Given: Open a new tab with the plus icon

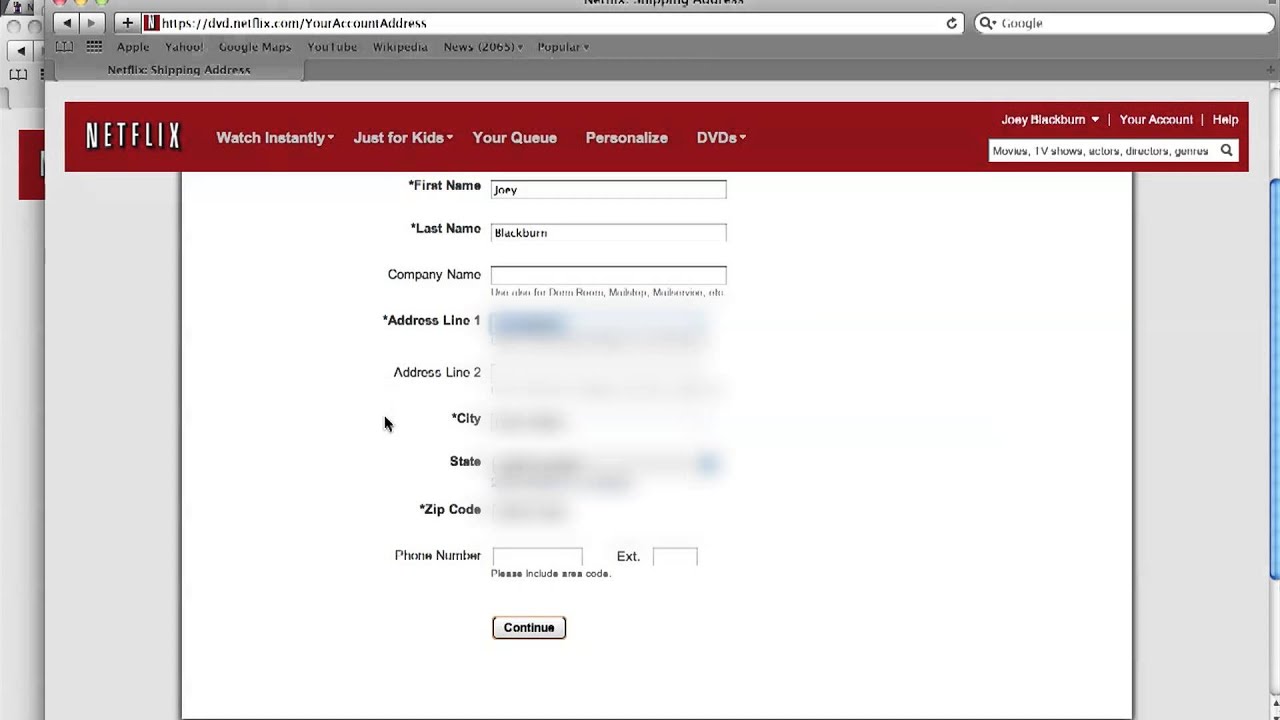Looking at the screenshot, I should (x=126, y=22).
